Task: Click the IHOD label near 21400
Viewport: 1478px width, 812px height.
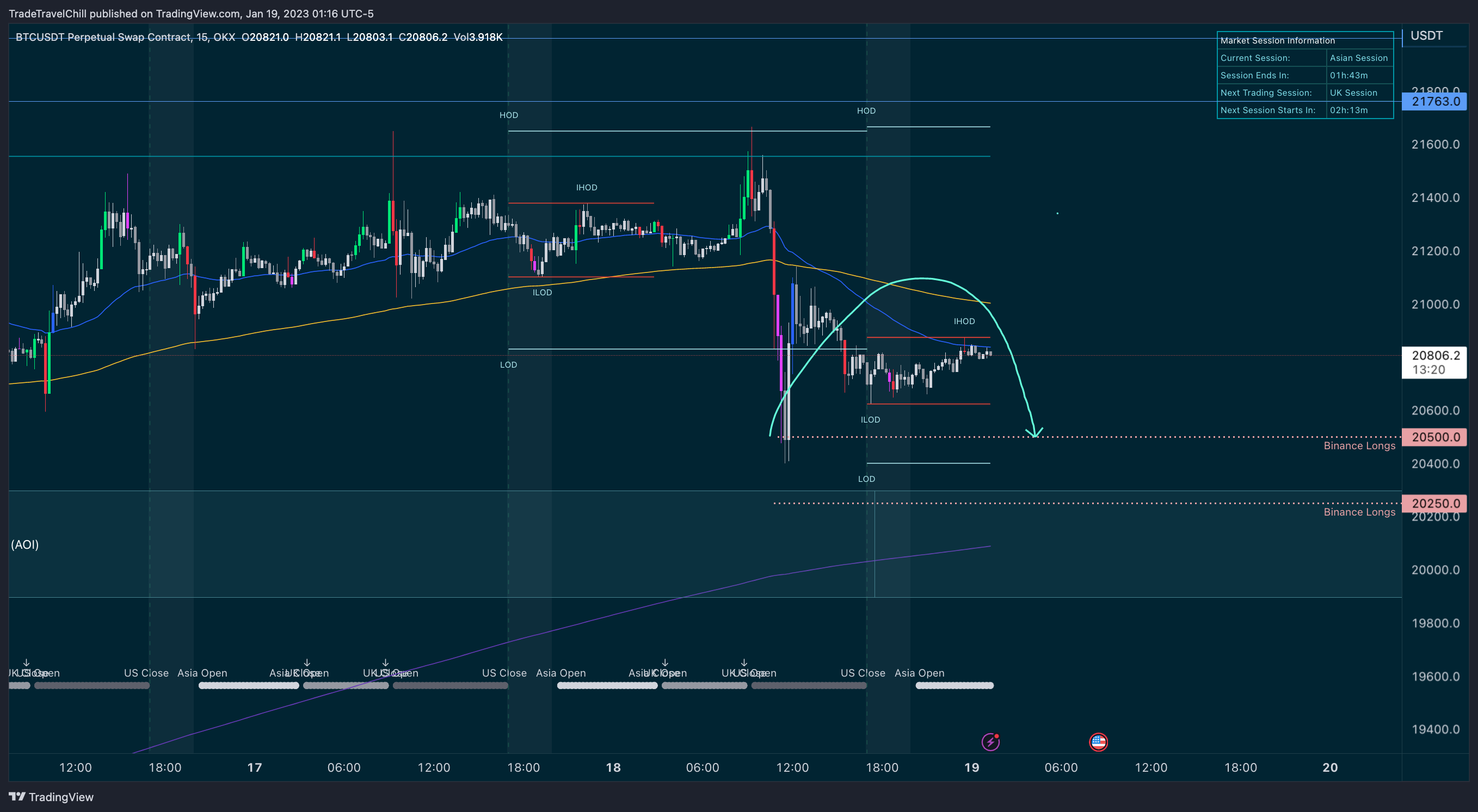Action: coord(587,188)
